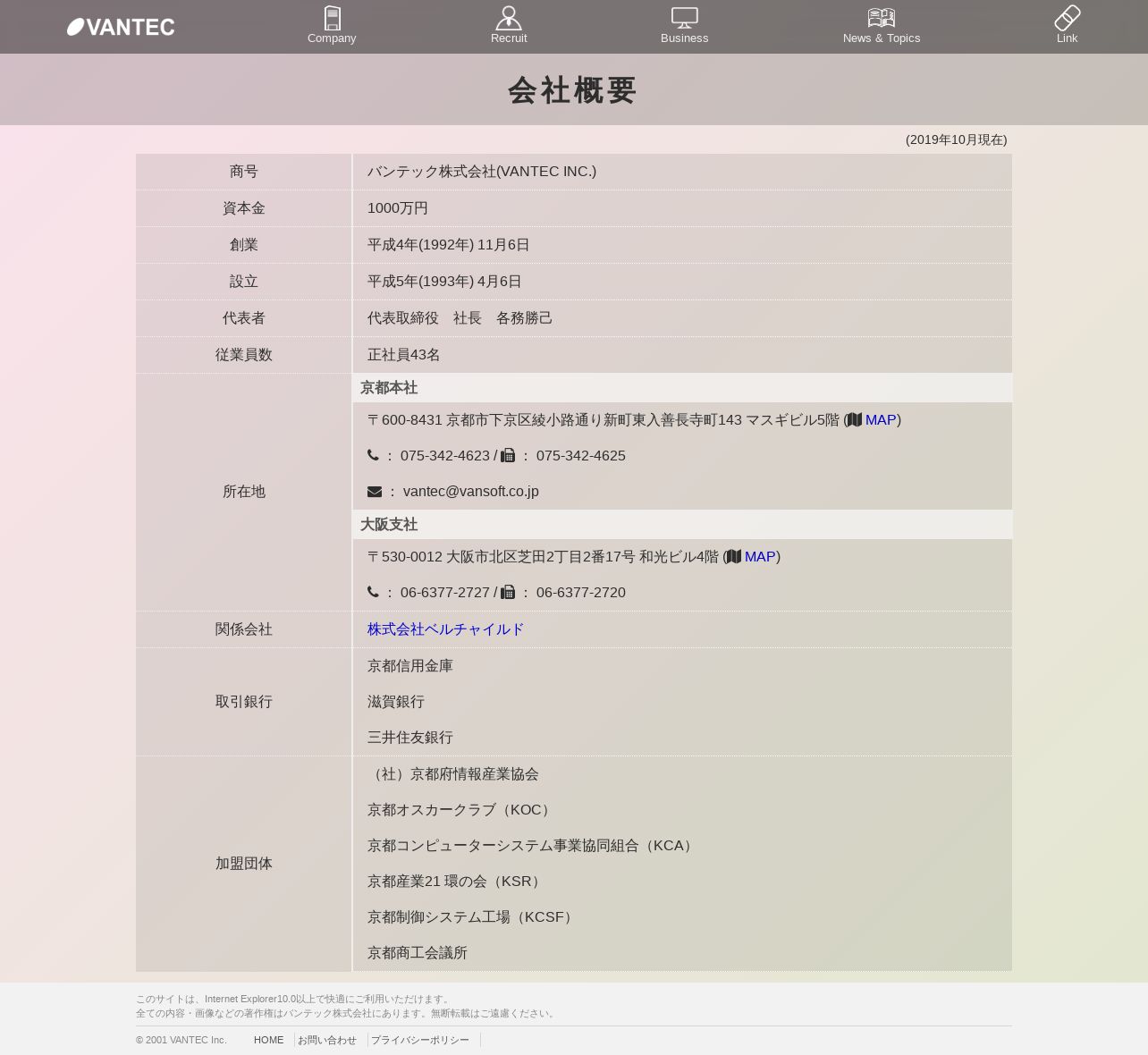Image resolution: width=1148 pixels, height=1055 pixels.
Task: Click the phone icon beside 075-342-4623
Action: (x=373, y=455)
